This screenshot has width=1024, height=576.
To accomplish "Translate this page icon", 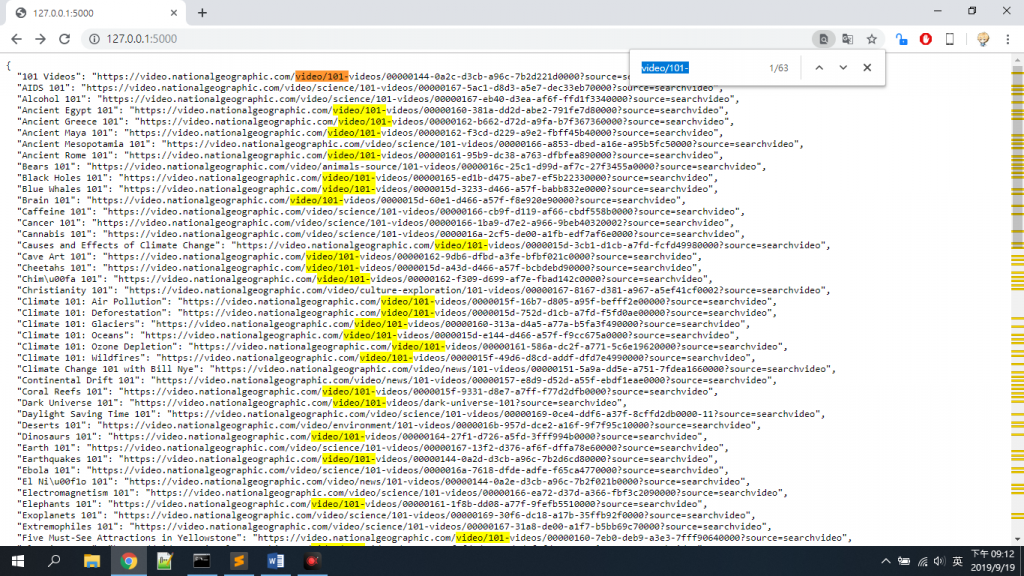I will pyautogui.click(x=848, y=39).
